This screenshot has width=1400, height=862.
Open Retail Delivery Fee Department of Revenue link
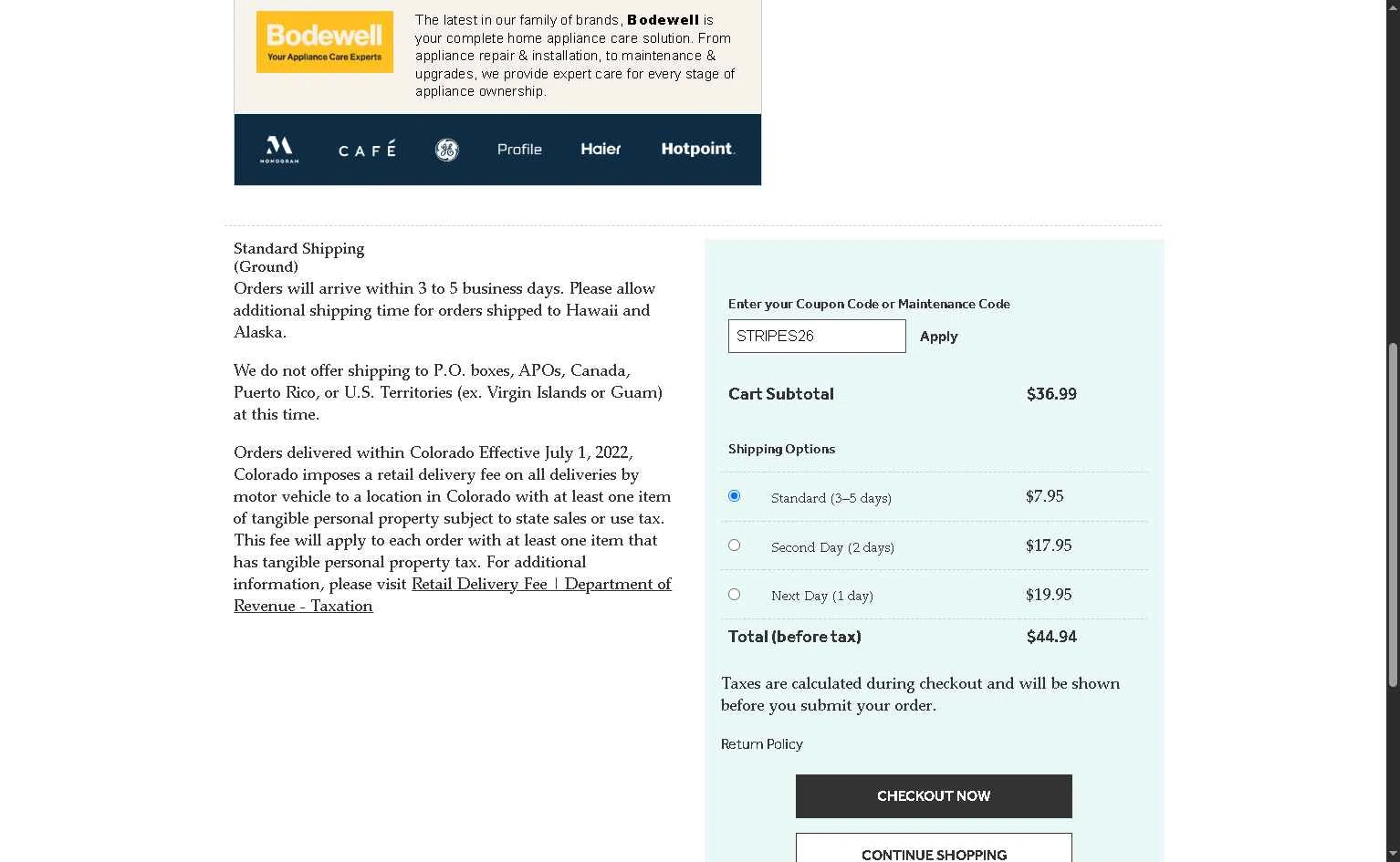[453, 595]
